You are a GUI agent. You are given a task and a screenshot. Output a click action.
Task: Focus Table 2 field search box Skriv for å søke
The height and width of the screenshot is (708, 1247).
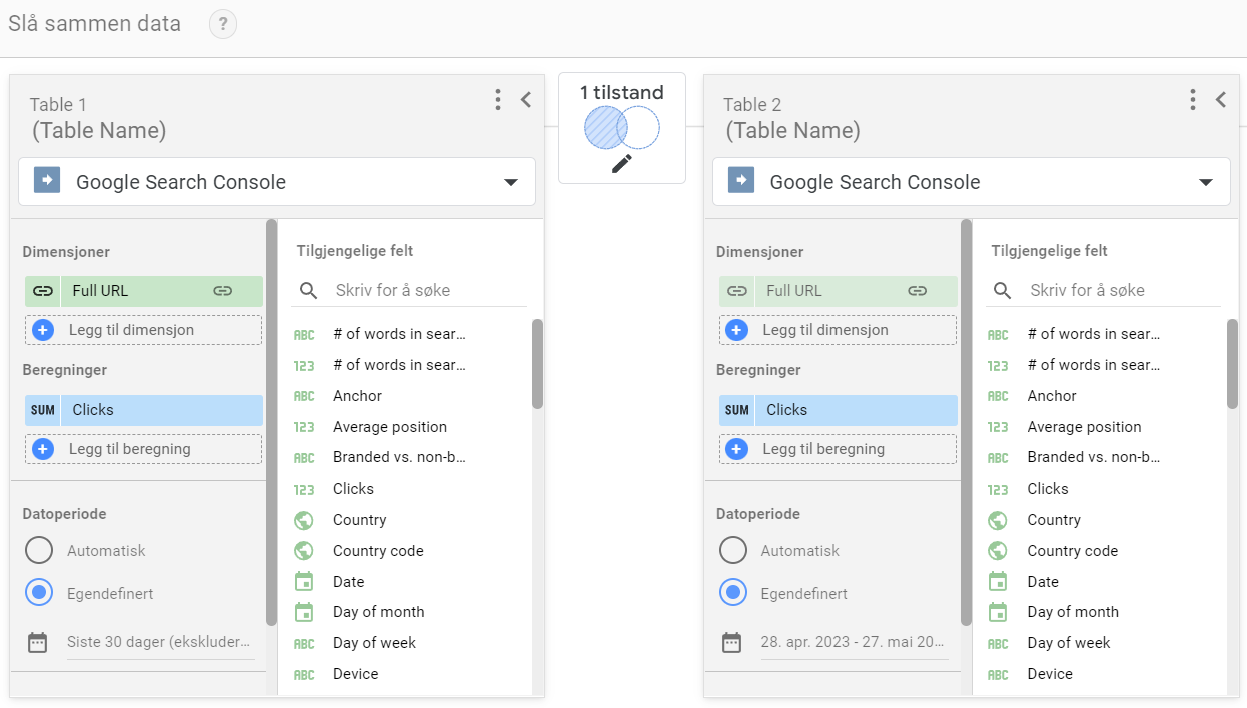pos(1123,290)
